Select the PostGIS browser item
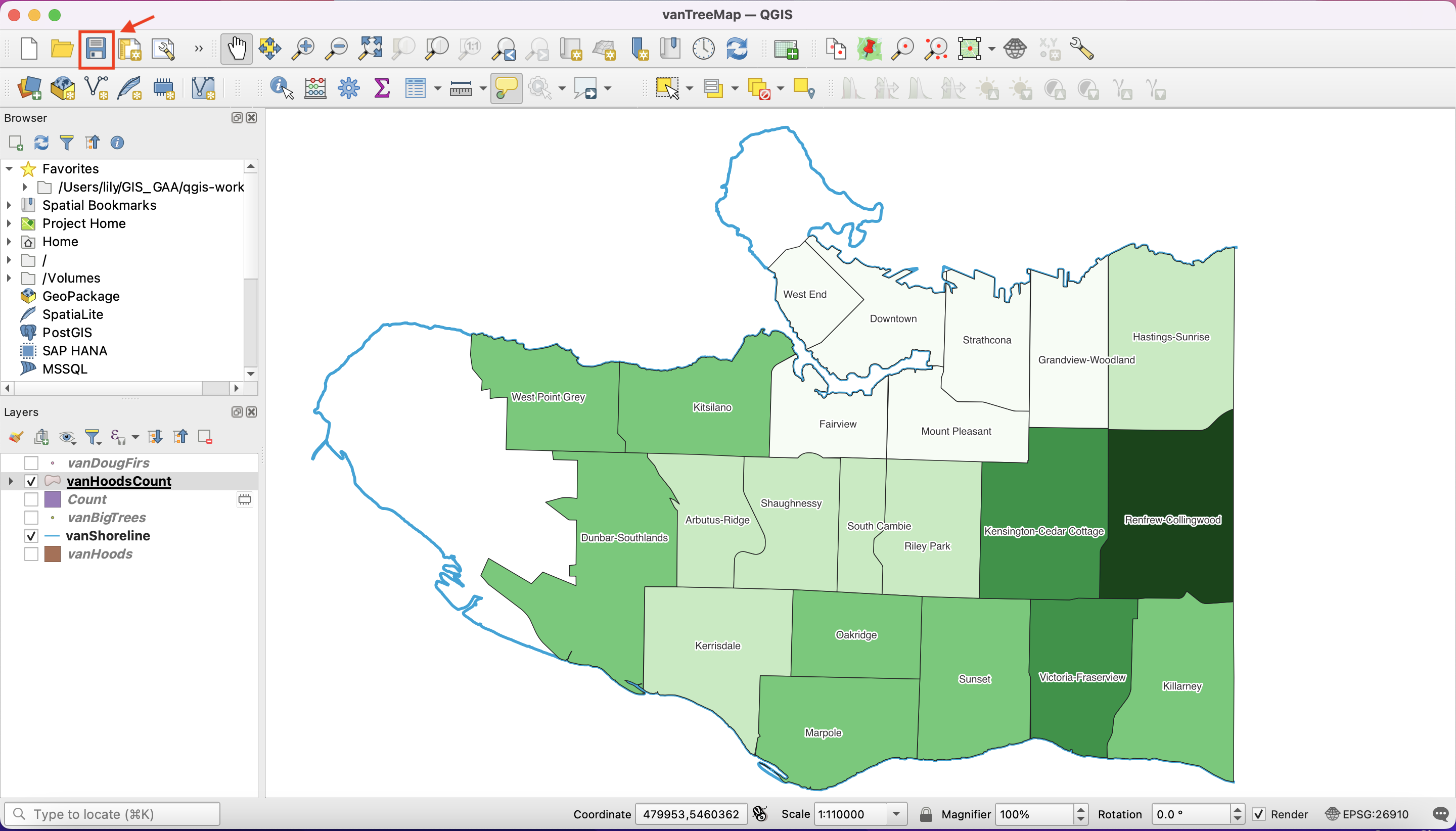This screenshot has width=1456, height=831. click(67, 333)
